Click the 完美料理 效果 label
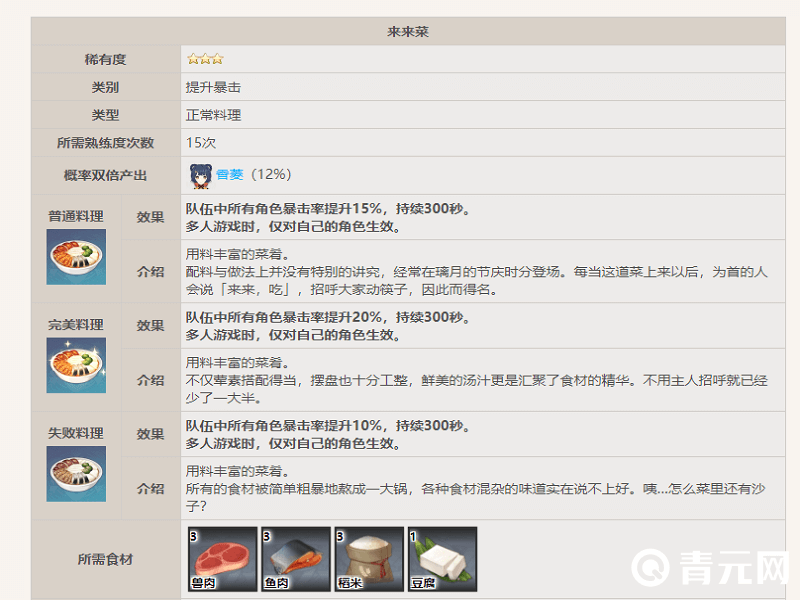800x600 pixels. (x=151, y=326)
